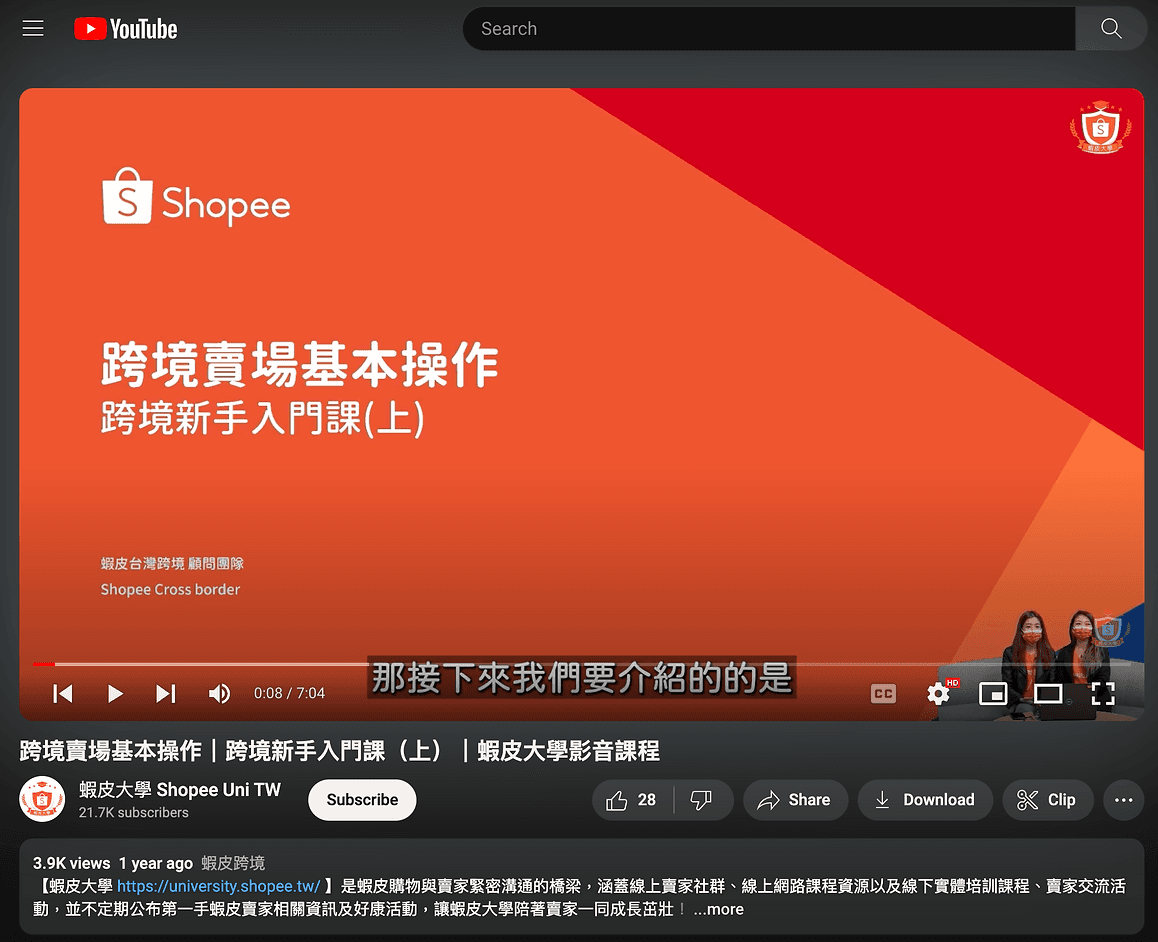Viewport: 1158px width, 942px height.
Task: Dislike the video
Action: coord(702,800)
